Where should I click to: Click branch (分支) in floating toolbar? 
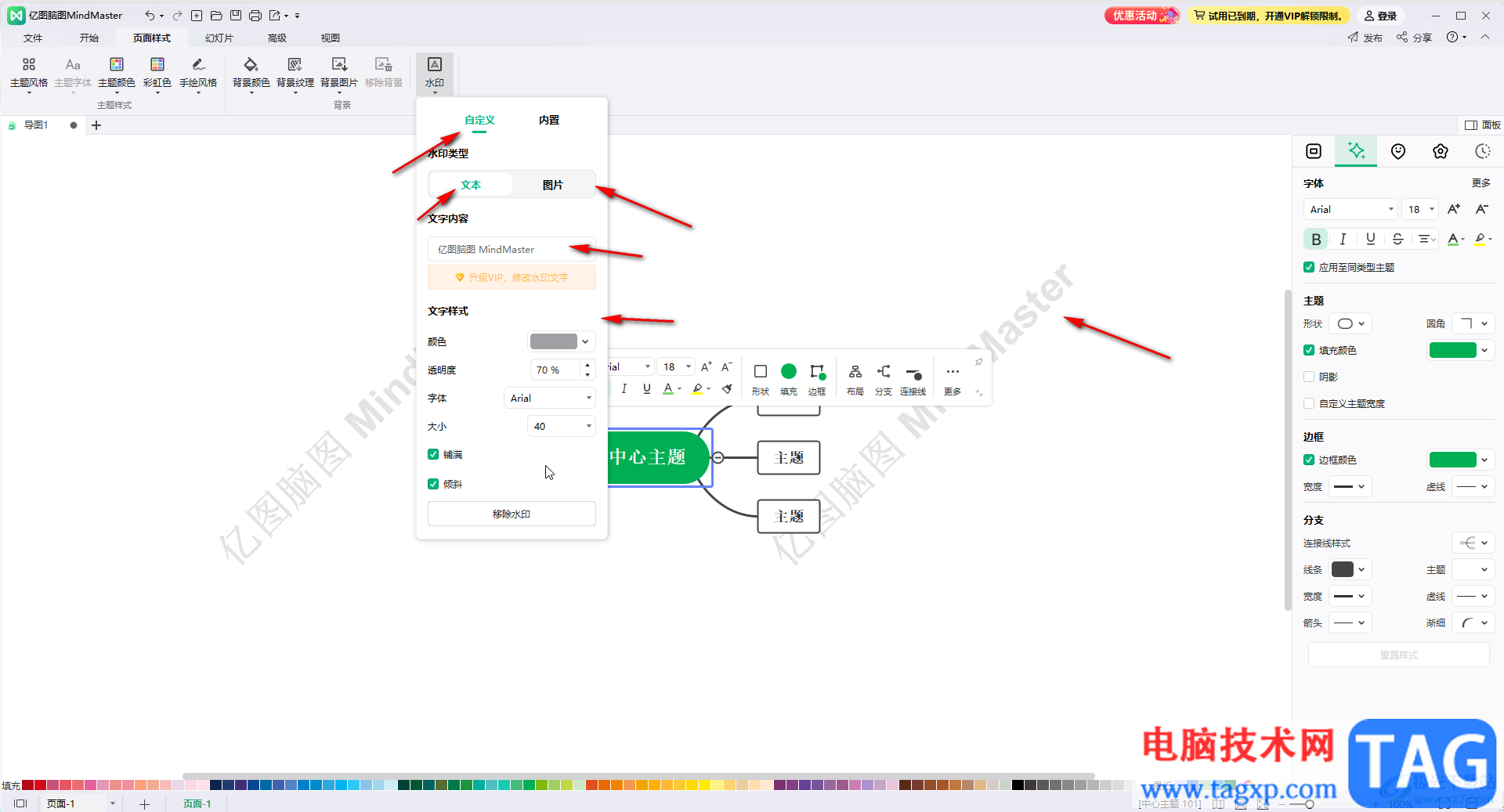tap(884, 379)
